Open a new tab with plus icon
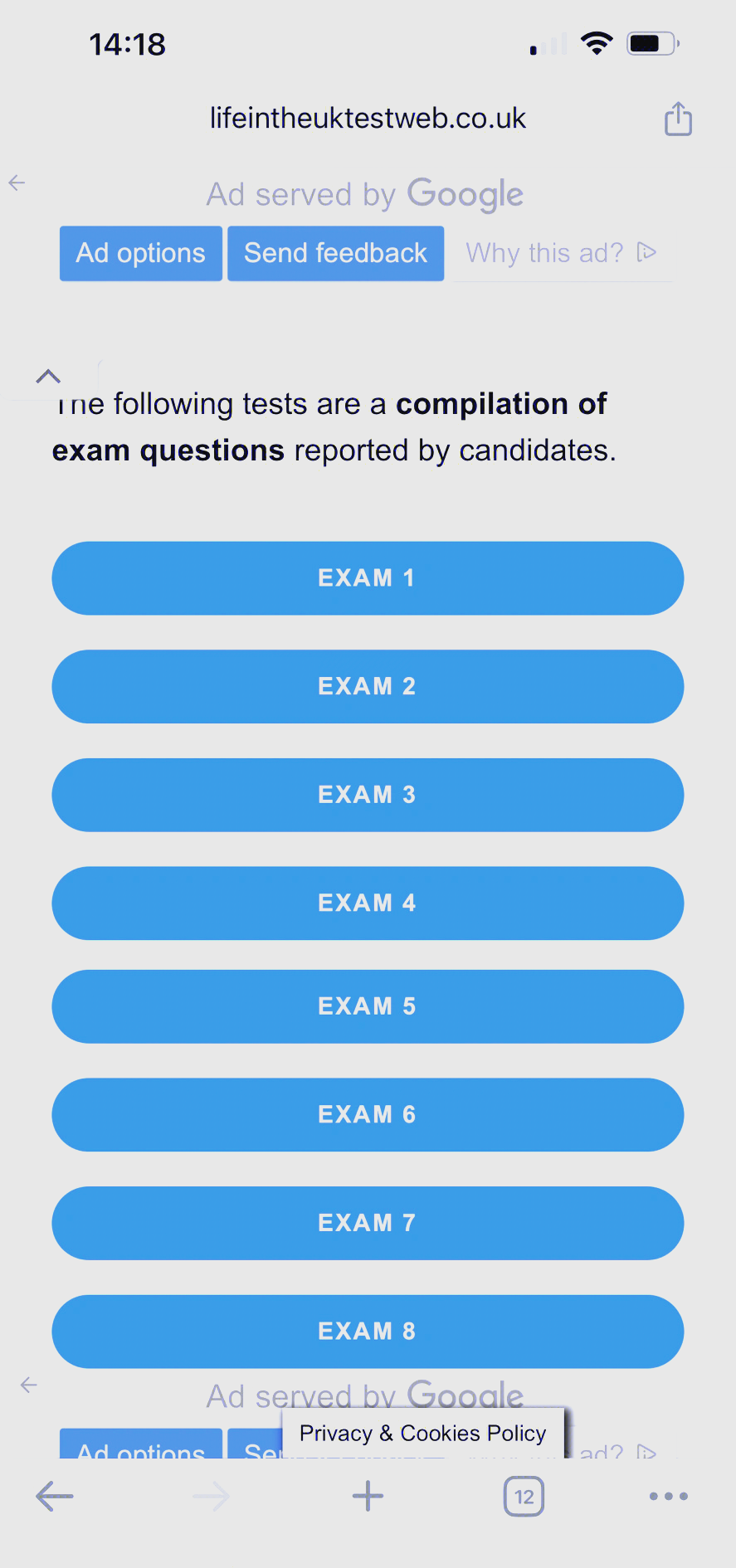736x1568 pixels. tap(368, 1497)
